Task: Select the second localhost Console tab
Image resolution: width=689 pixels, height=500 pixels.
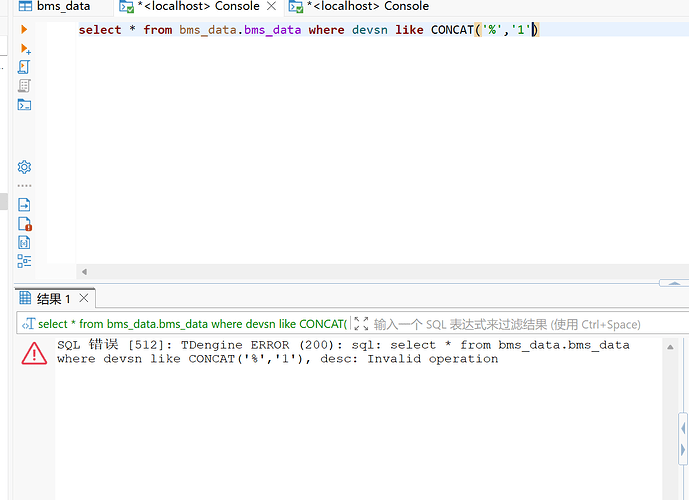Action: (359, 6)
